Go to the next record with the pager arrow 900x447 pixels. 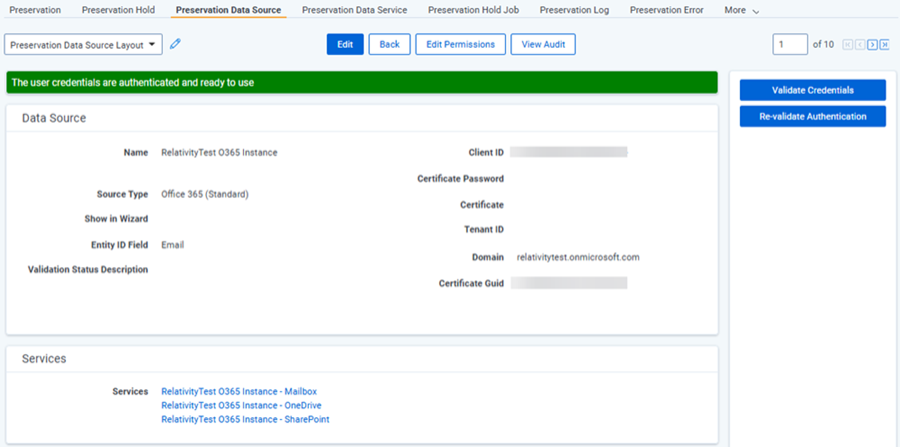tap(872, 45)
